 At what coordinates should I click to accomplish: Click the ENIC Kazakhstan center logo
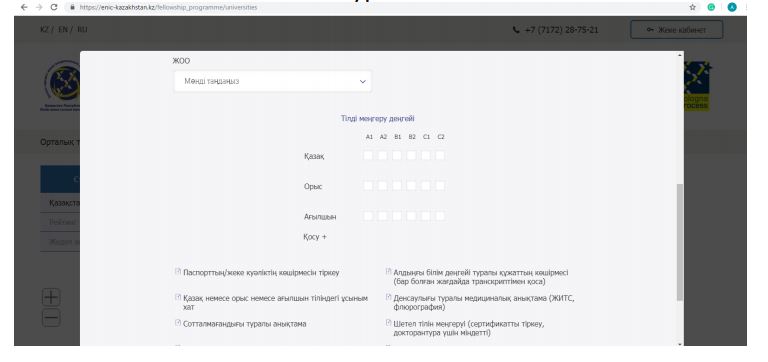[x=61, y=86]
